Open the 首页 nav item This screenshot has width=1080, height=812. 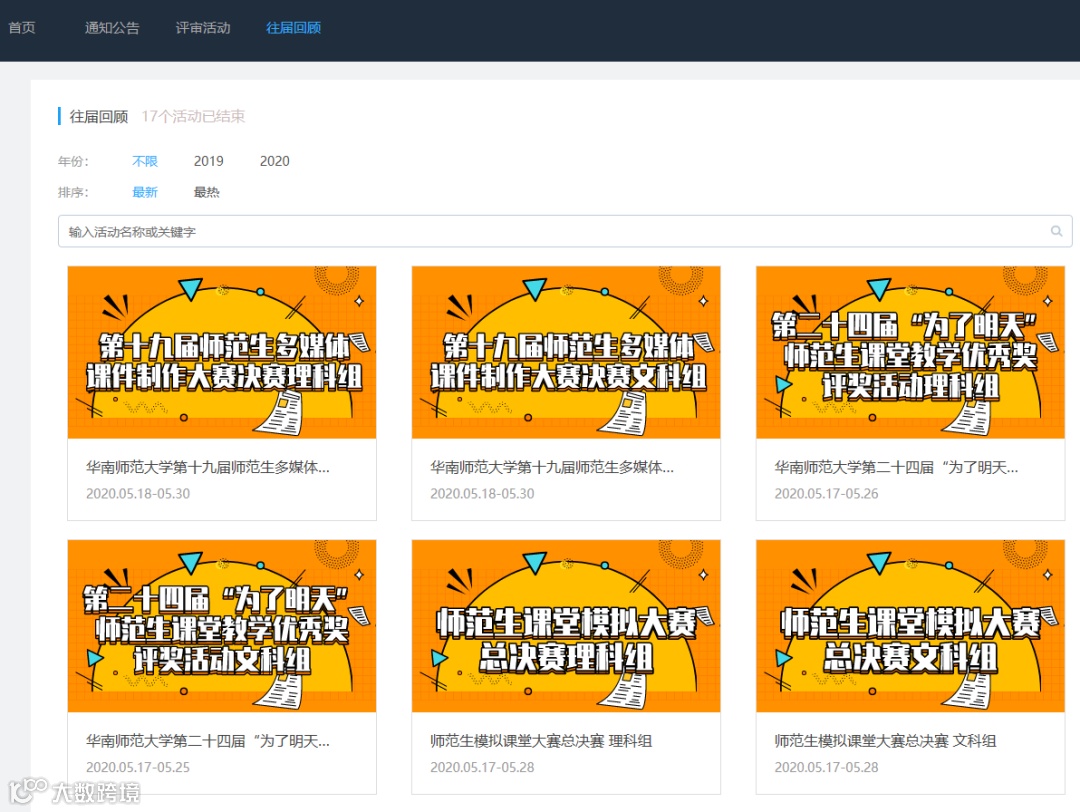pyautogui.click(x=21, y=28)
